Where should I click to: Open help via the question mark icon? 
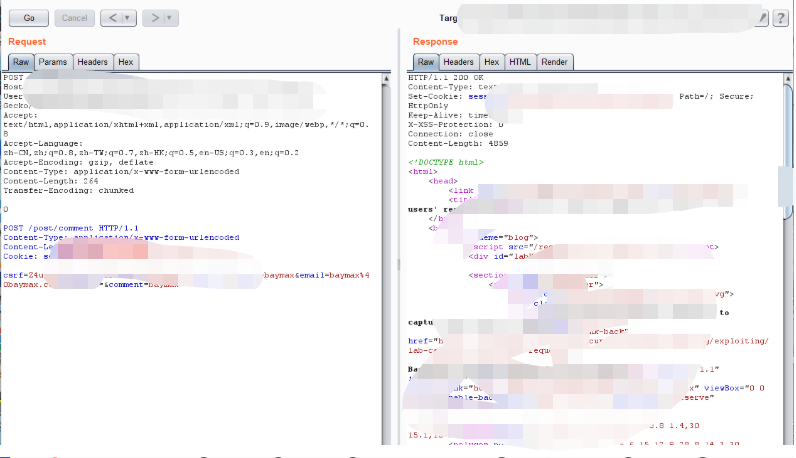[x=780, y=18]
